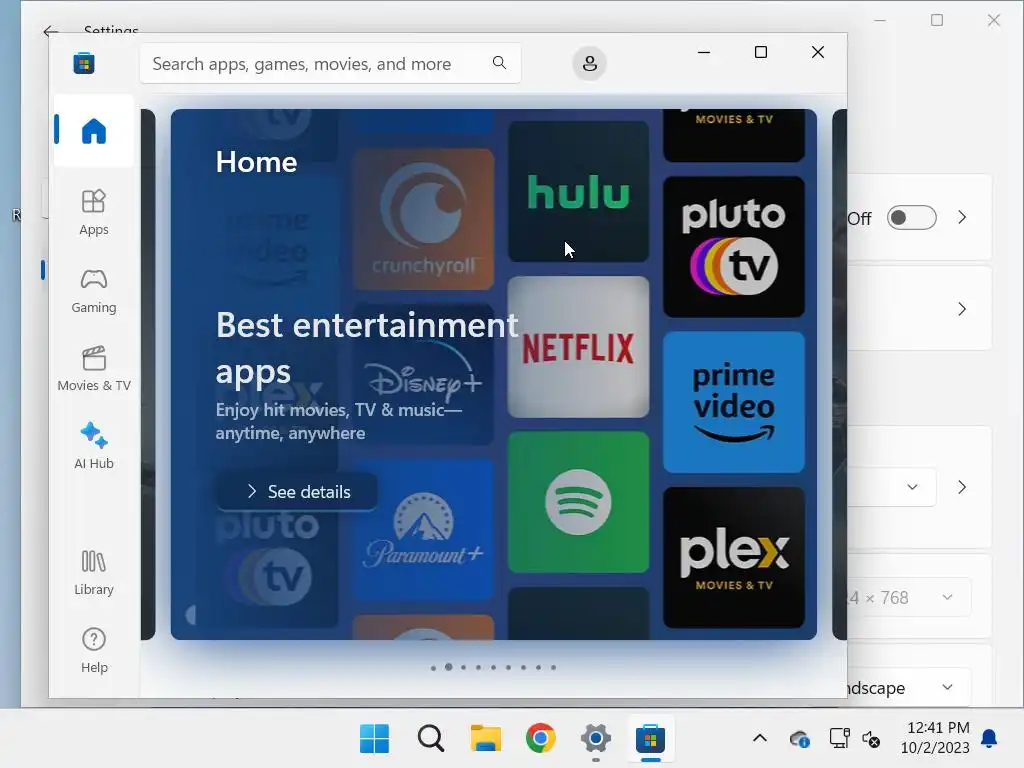Expand the second Settings row chevron
Viewport: 1024px width, 768px height.
click(x=962, y=309)
